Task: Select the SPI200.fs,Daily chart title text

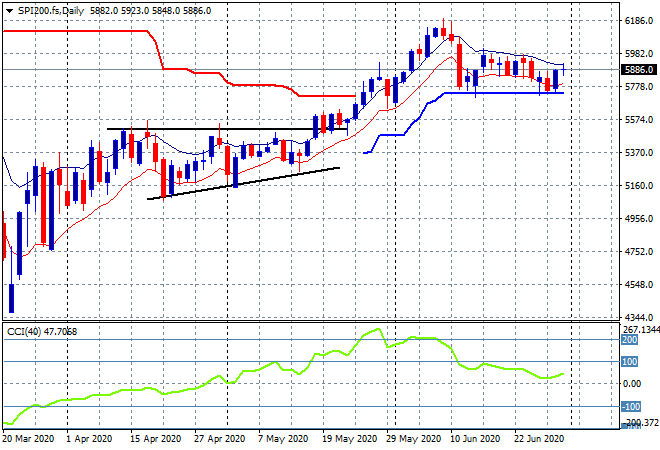Action: (x=51, y=11)
